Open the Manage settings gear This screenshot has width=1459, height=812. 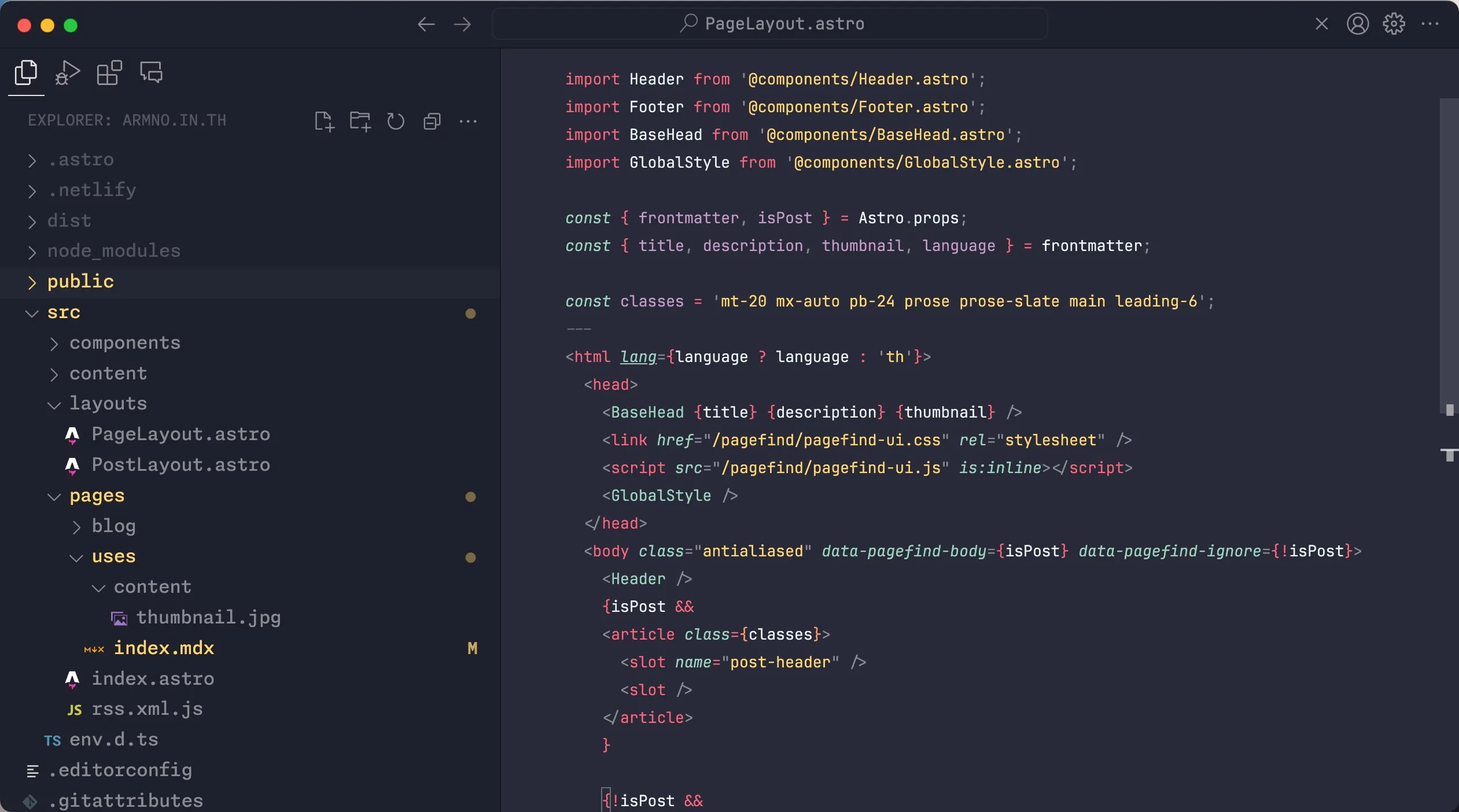pos(1394,24)
